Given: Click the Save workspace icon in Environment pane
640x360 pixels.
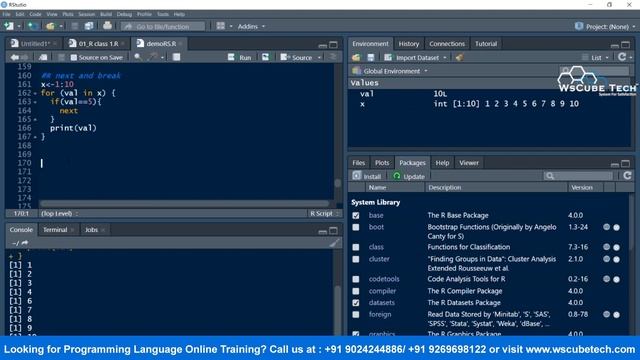Looking at the screenshot, I should [371, 58].
